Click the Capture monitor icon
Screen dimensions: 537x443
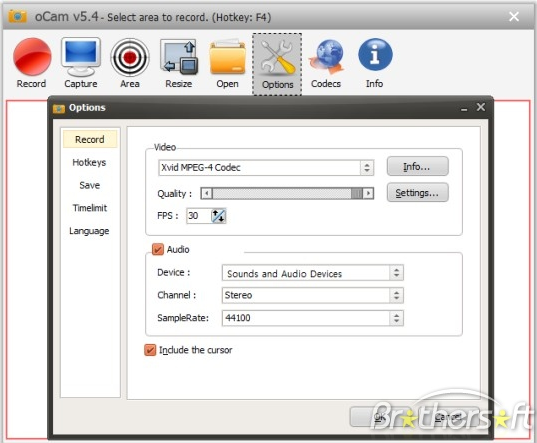(x=81, y=57)
